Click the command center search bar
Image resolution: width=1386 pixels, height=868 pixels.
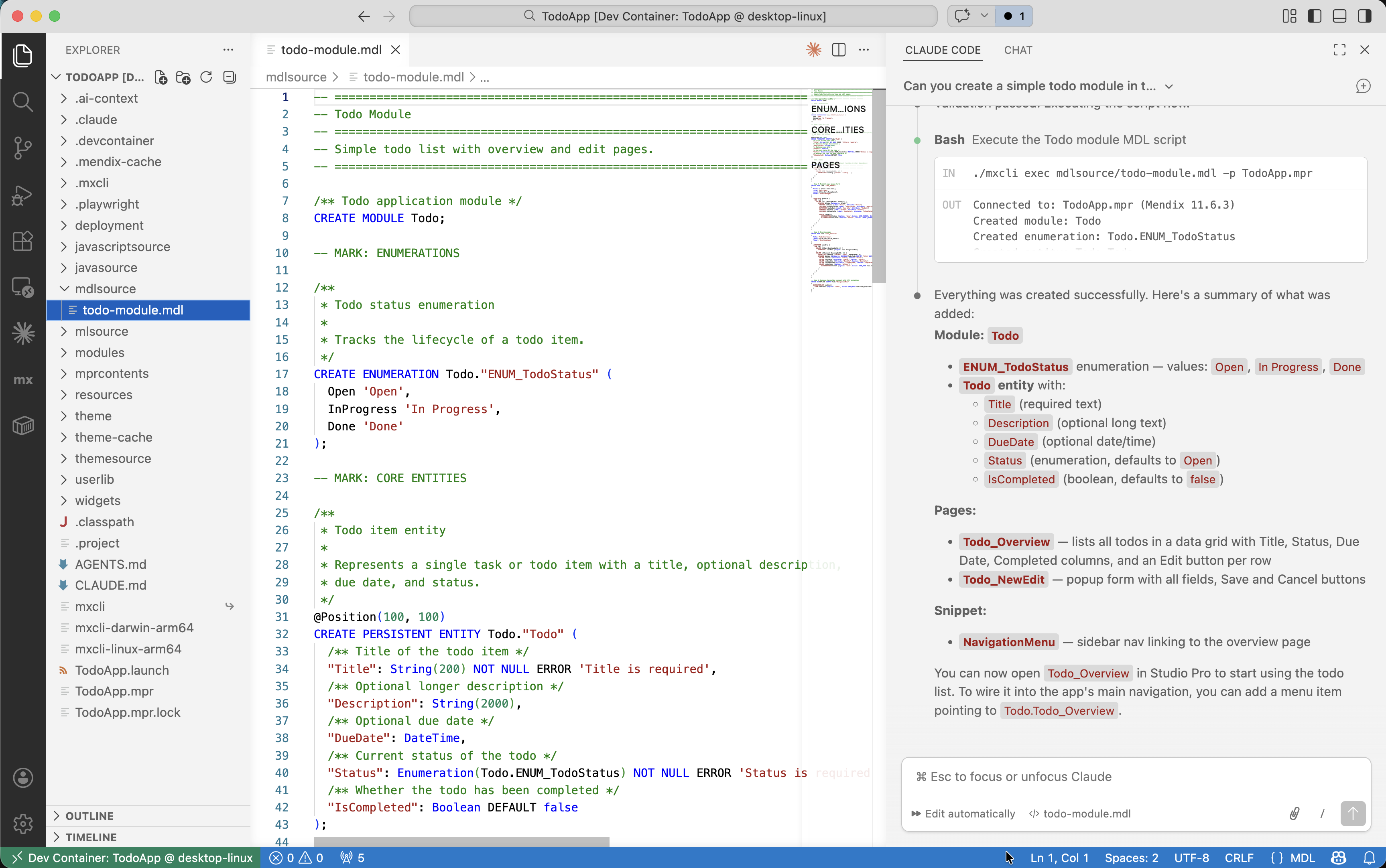point(673,16)
